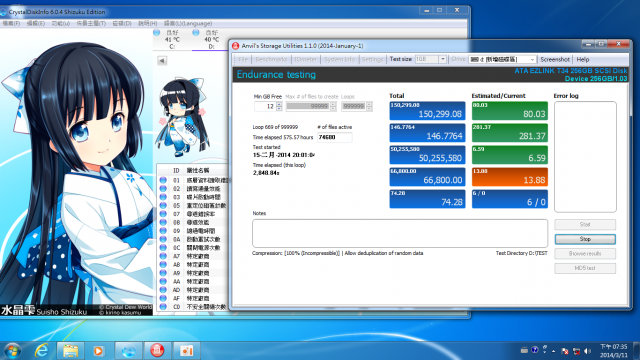Click the blue help tray icon
This screenshot has height=360, width=640.
click(x=534, y=350)
